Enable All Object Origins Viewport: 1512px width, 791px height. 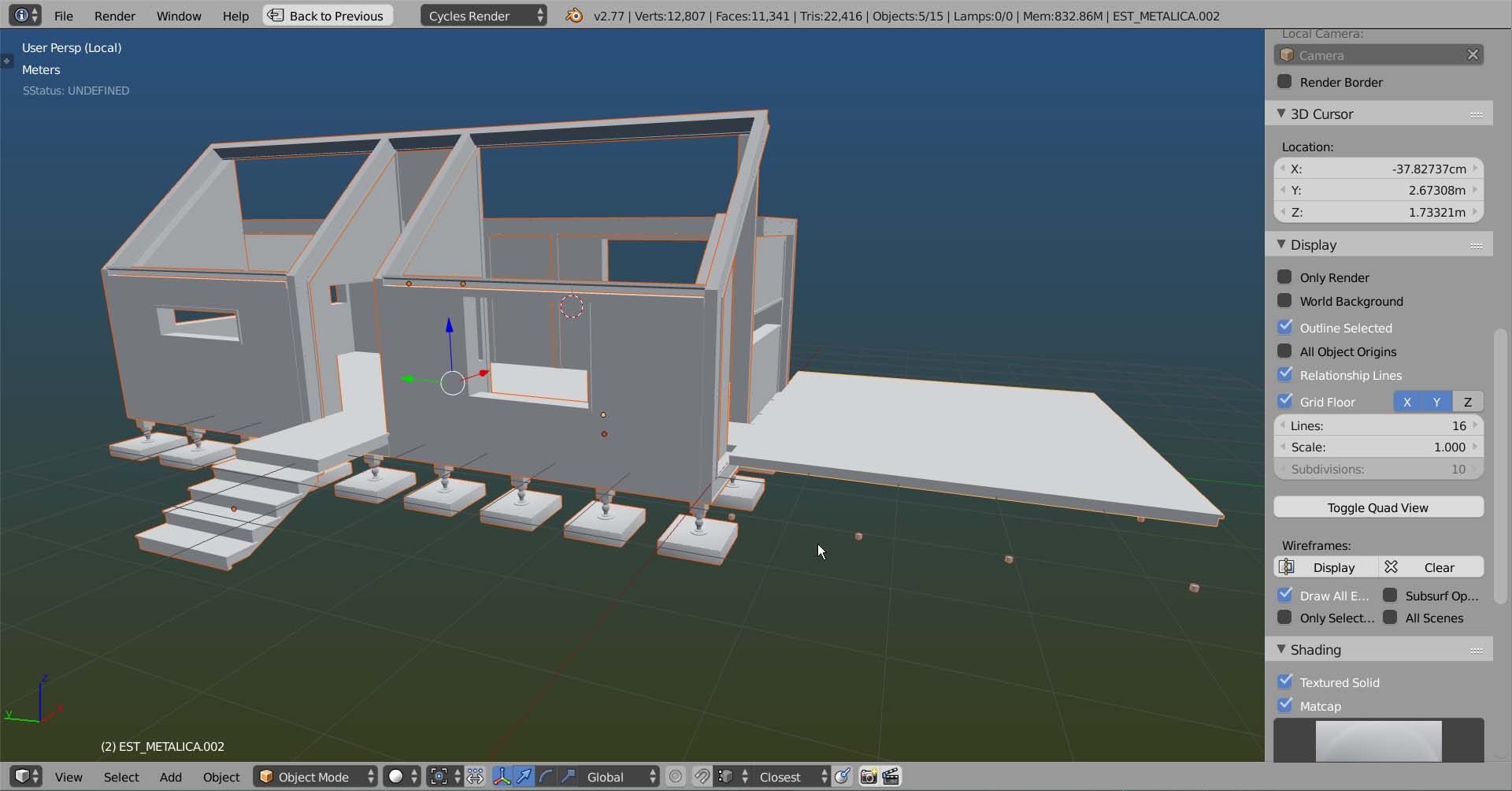[x=1284, y=351]
